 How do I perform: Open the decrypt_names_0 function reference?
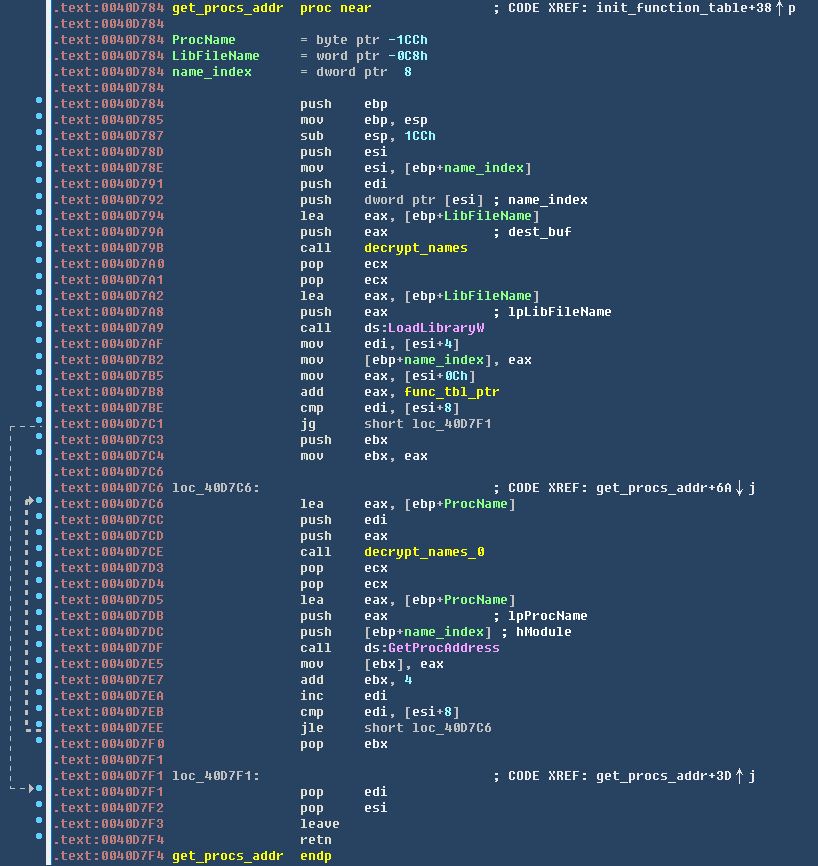pyautogui.click(x=423, y=552)
